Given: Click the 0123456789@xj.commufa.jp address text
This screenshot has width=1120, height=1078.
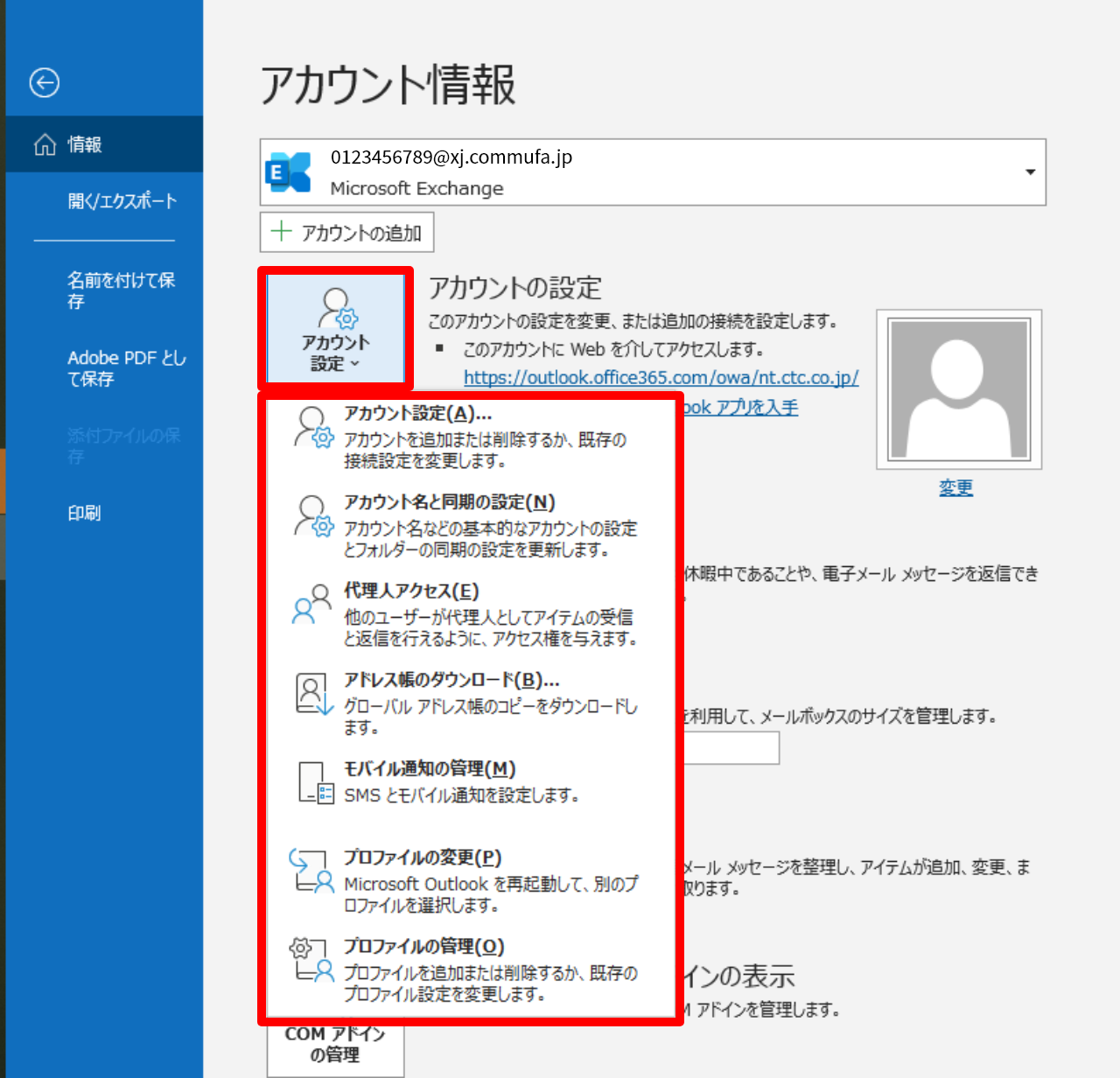Looking at the screenshot, I should point(451,157).
